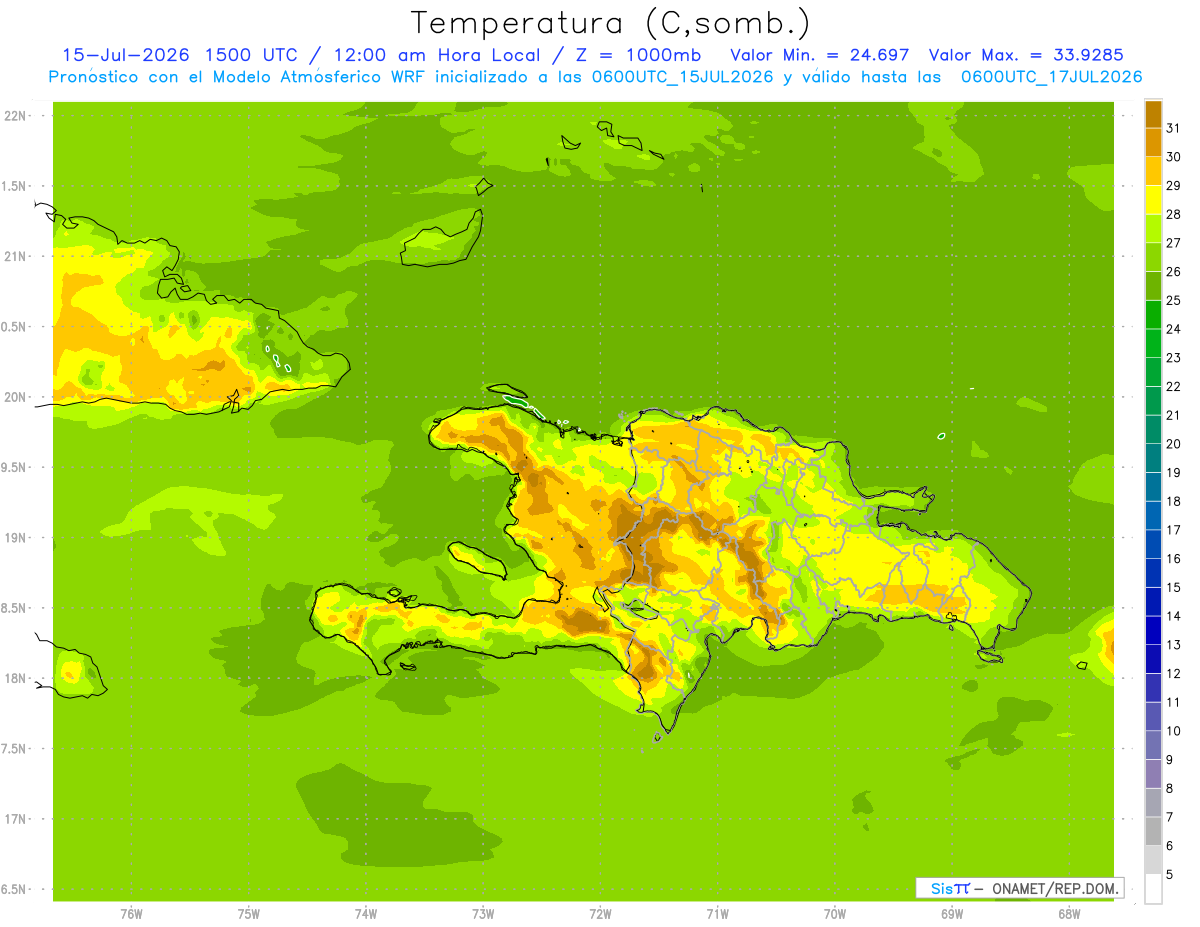
Task: Click the '17N' latitude label
Action: 16,819
